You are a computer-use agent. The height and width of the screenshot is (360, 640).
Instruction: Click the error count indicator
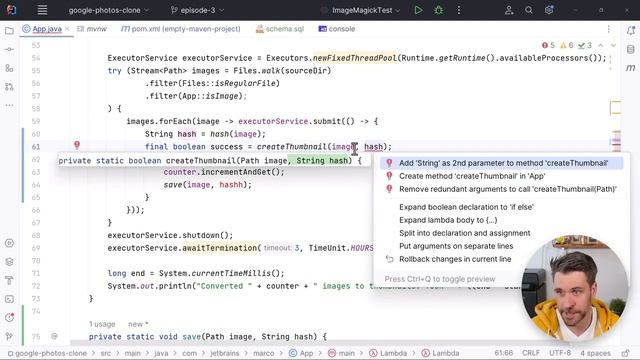point(548,45)
